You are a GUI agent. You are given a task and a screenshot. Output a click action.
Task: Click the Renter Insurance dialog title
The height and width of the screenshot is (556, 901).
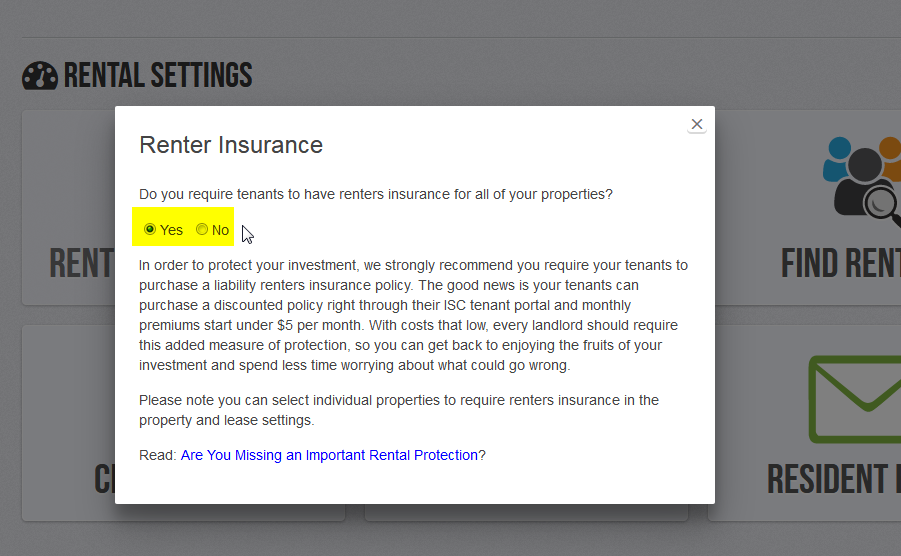click(231, 145)
